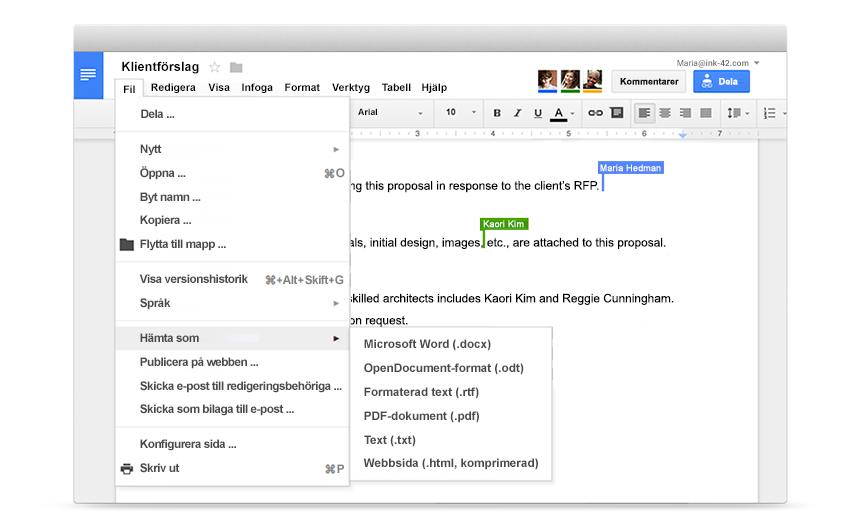Viewport: 853px width, 532px height.
Task: Justify the text
Action: pos(706,113)
